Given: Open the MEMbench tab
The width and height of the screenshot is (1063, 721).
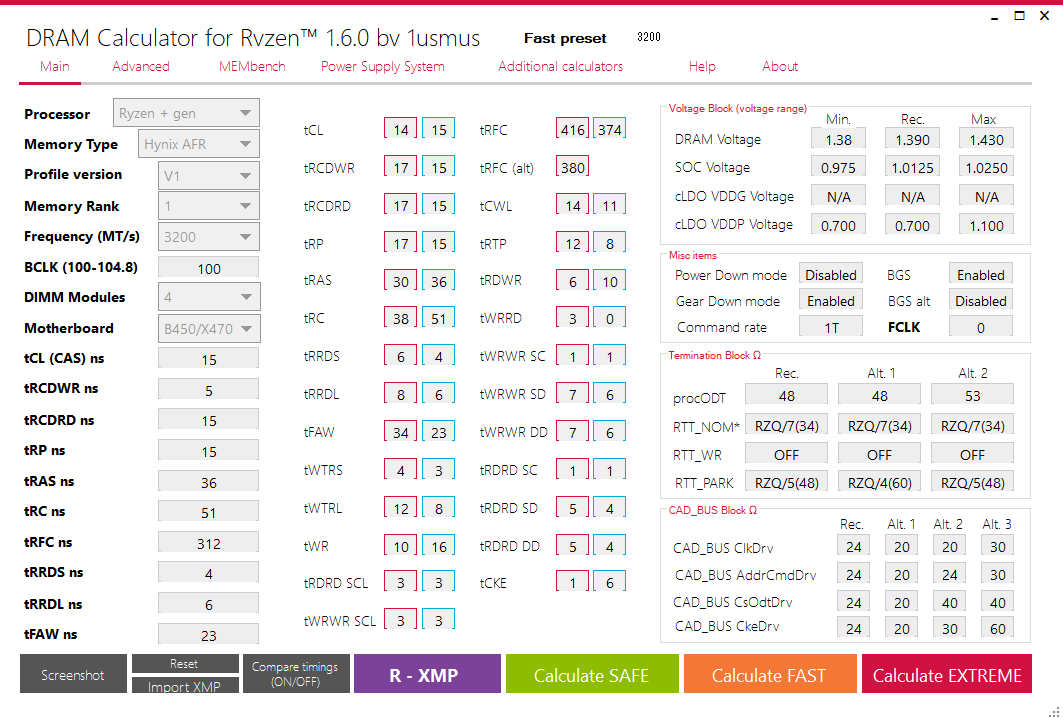Looking at the screenshot, I should click(252, 66).
